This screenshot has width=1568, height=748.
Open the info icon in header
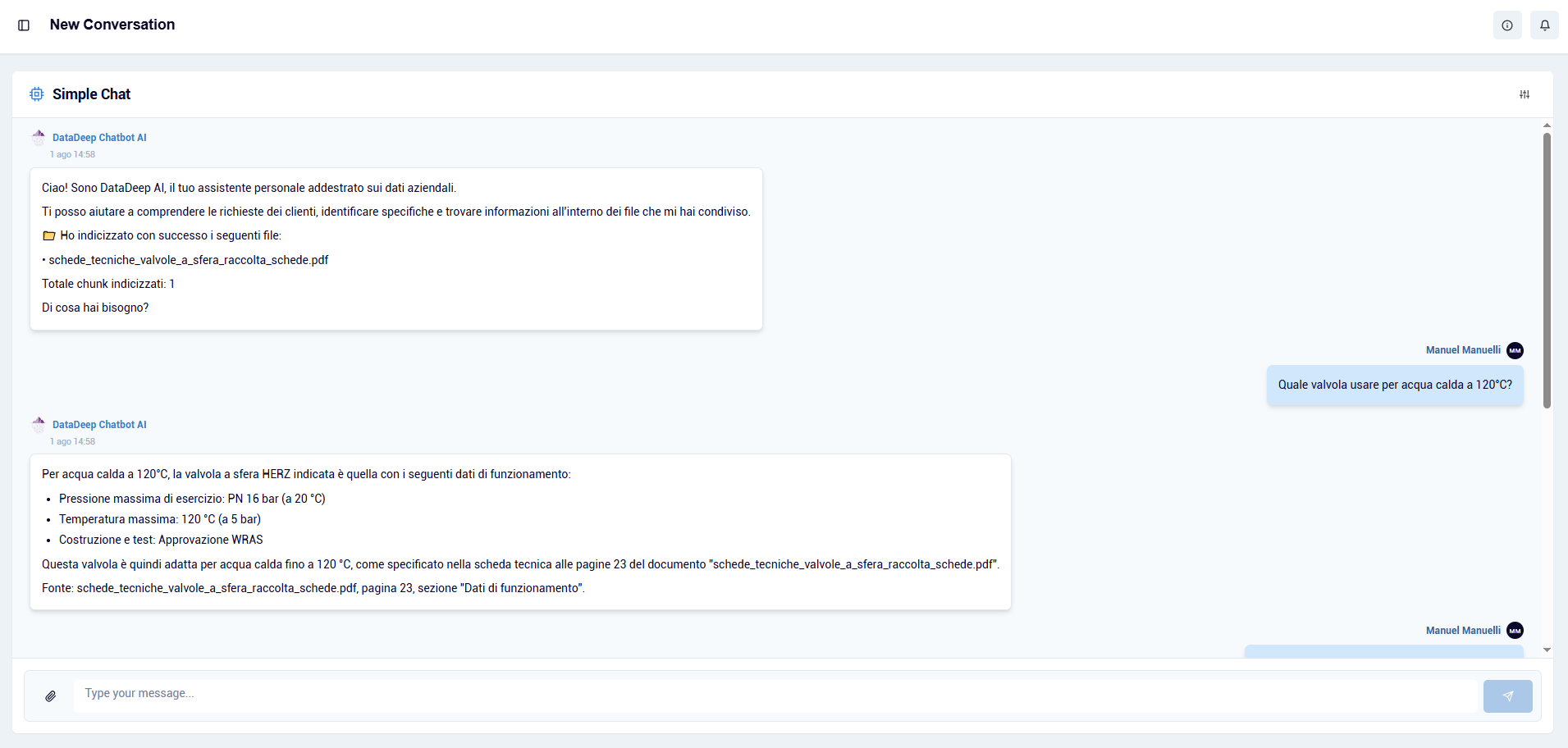pos(1506,25)
